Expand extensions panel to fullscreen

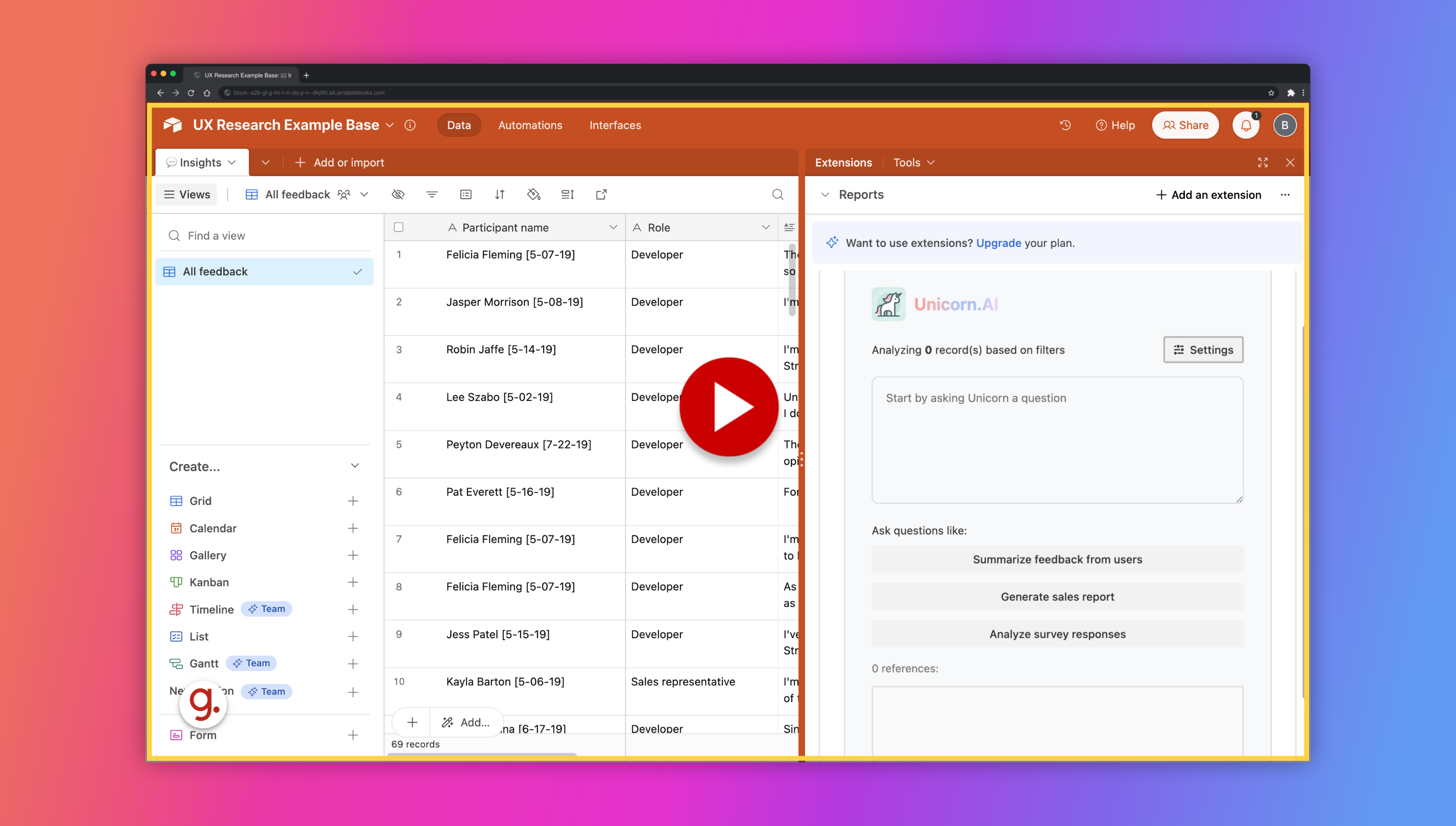(1262, 163)
